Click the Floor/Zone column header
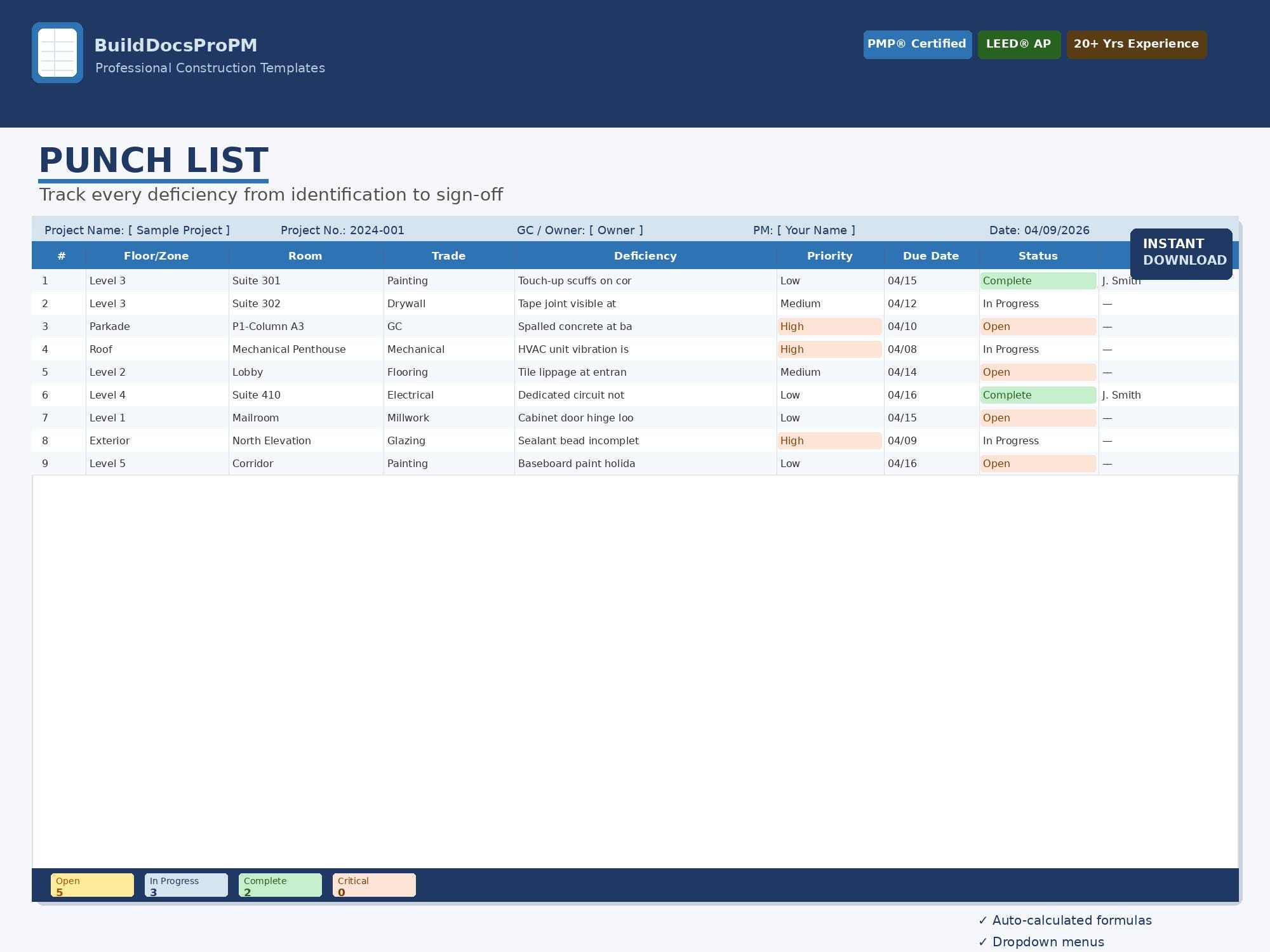Viewport: 1270px width, 952px height. click(157, 256)
